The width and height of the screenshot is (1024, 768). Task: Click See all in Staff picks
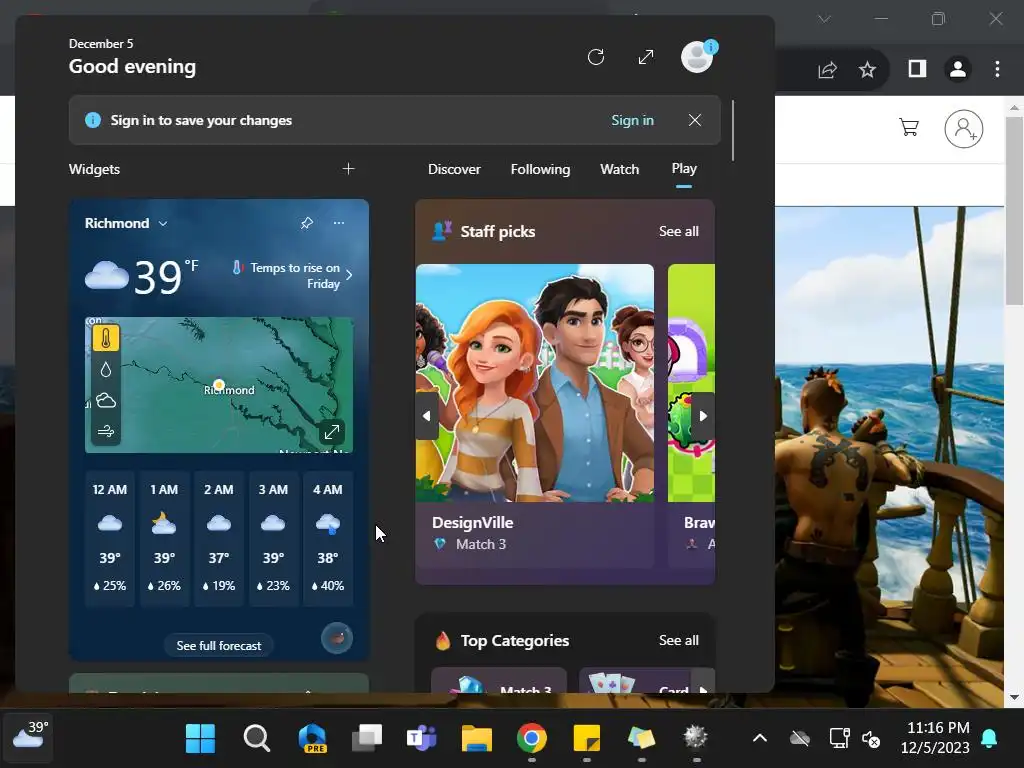(x=679, y=231)
